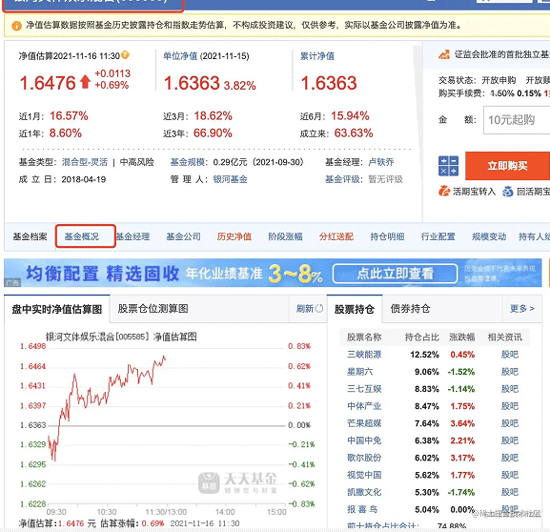This screenshot has height=532, width=550.
Task: Open the 基金概况 tab
Action: click(x=82, y=237)
